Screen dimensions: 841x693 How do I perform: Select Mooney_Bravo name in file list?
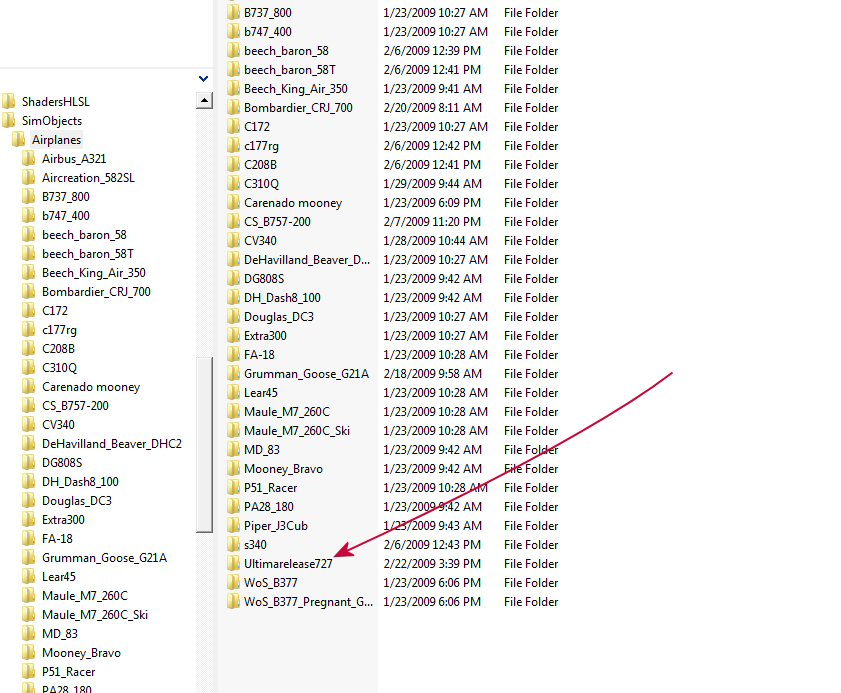tap(284, 468)
